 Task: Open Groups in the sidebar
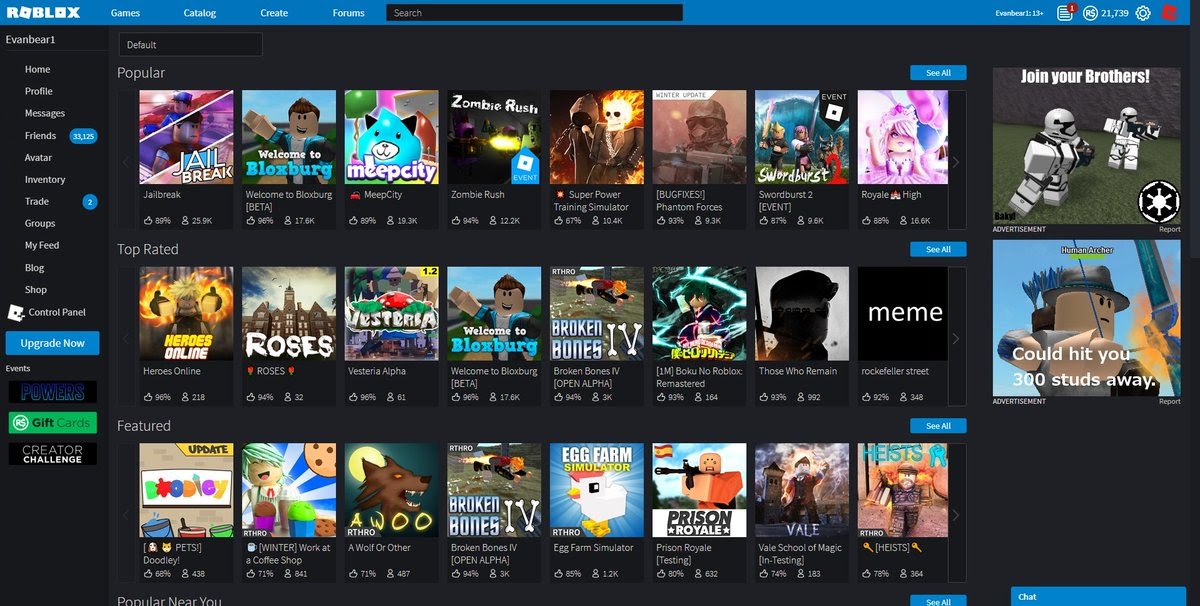pyautogui.click(x=40, y=224)
